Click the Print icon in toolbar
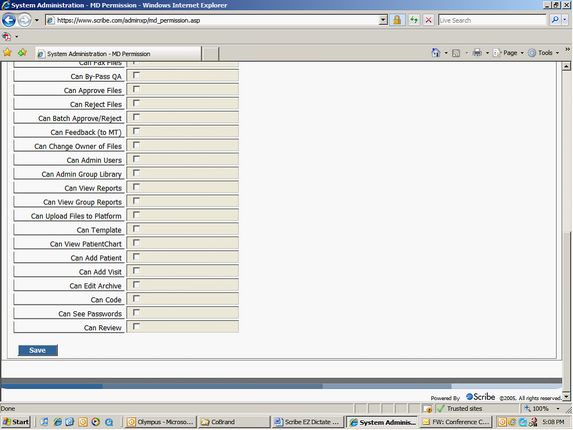 477,53
